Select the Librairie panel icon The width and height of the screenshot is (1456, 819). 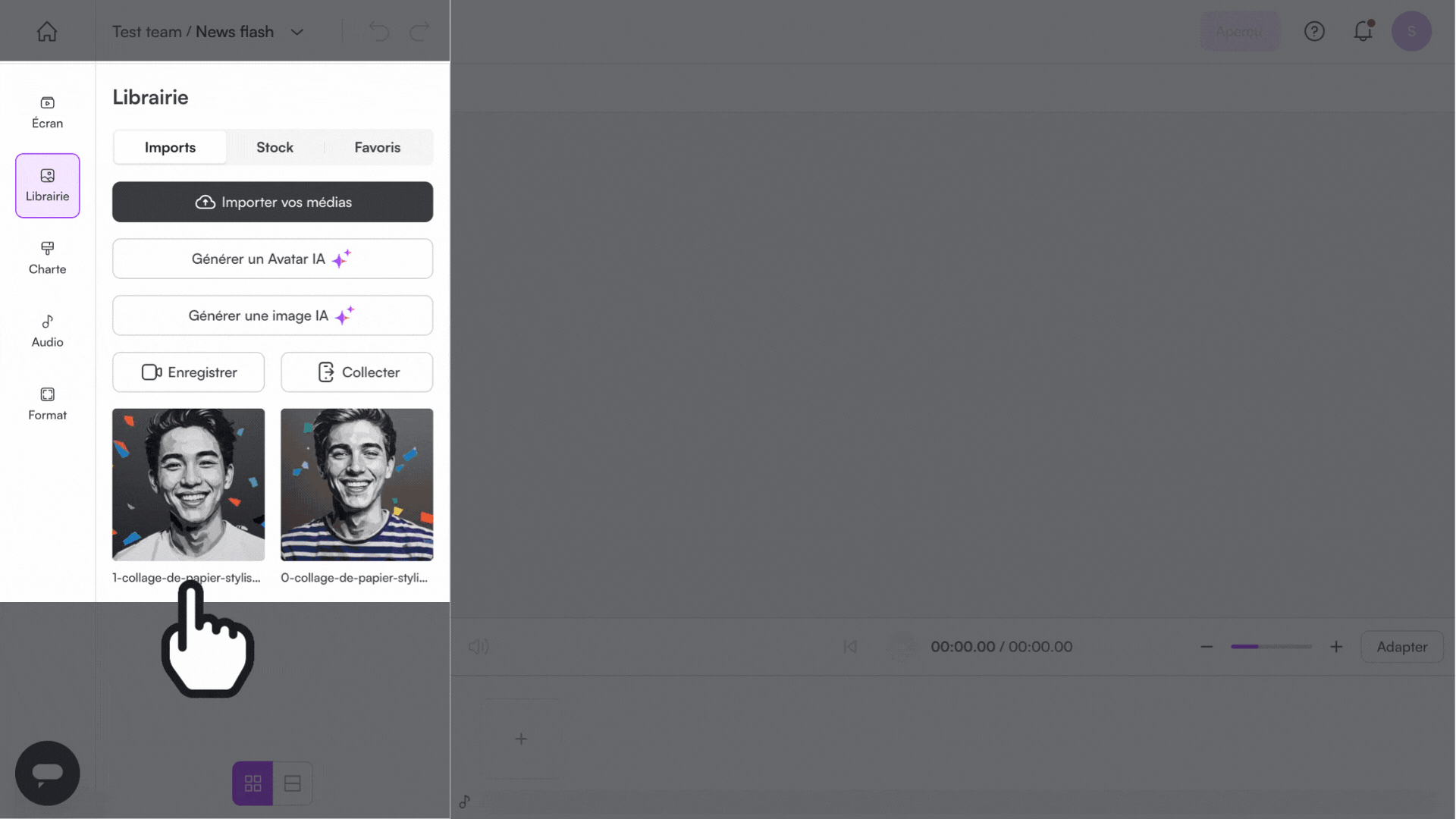(47, 184)
